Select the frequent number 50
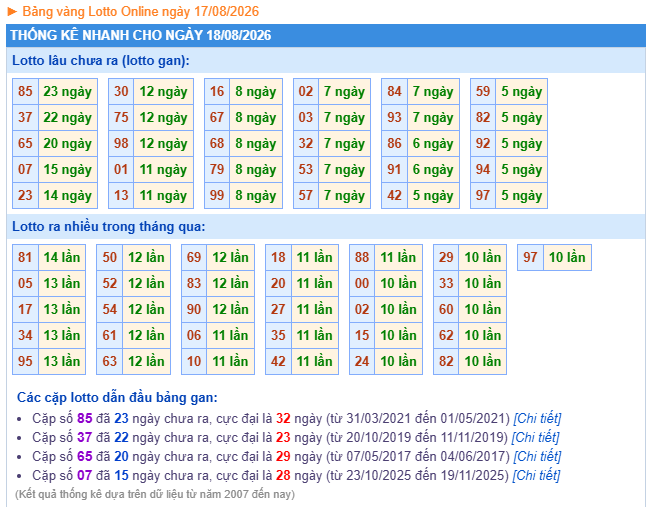650x507 pixels. [109, 257]
